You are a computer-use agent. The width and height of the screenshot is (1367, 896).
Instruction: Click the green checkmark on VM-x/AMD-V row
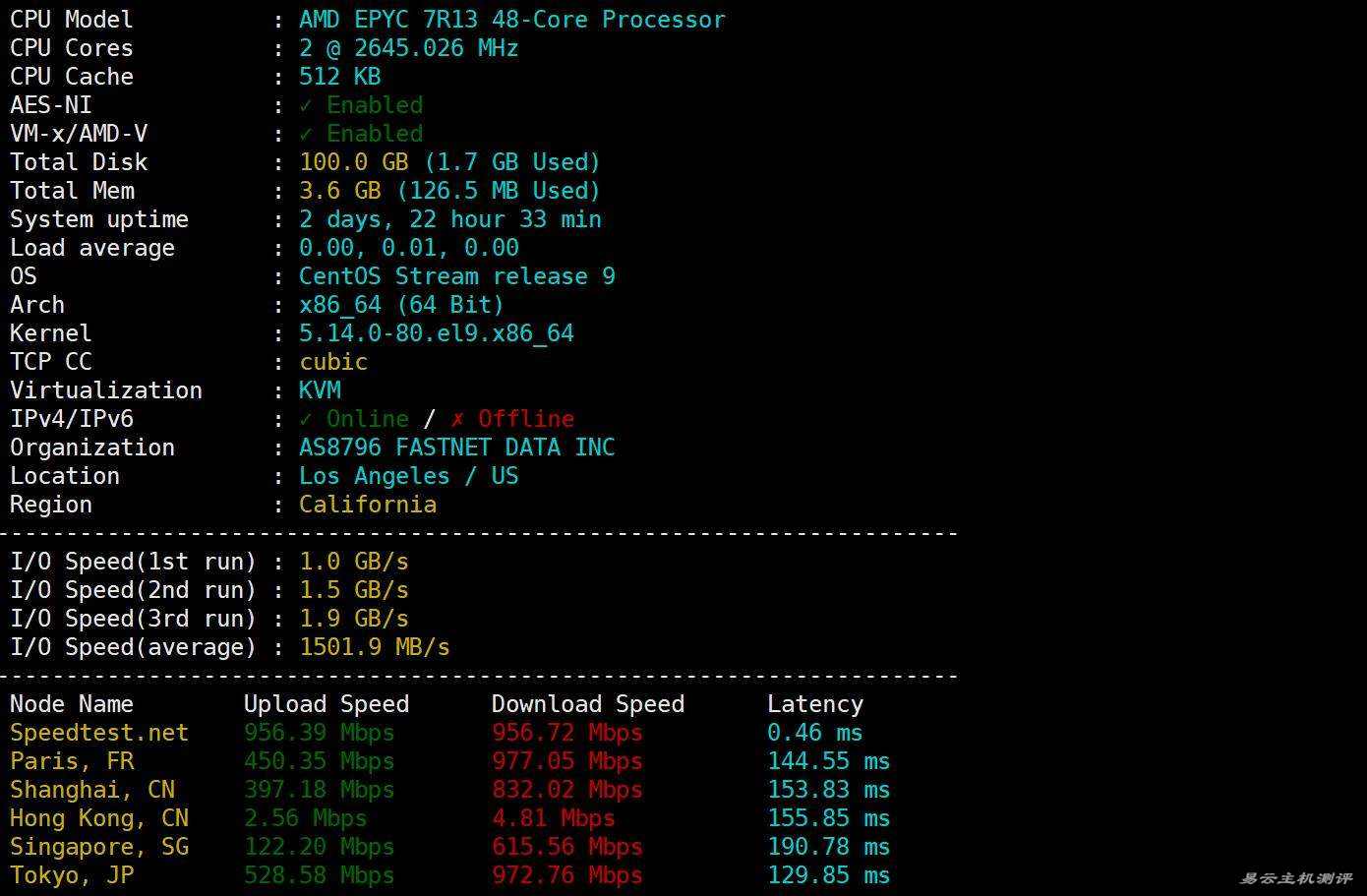coord(306,134)
